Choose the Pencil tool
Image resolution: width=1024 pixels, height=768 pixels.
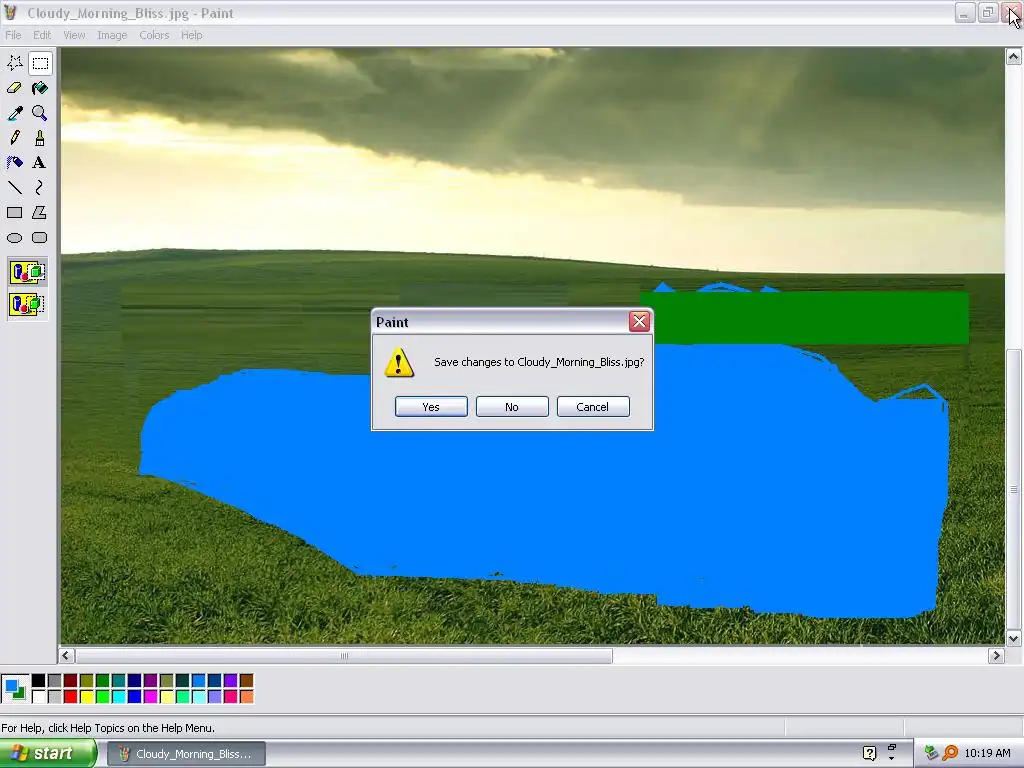click(x=14, y=138)
